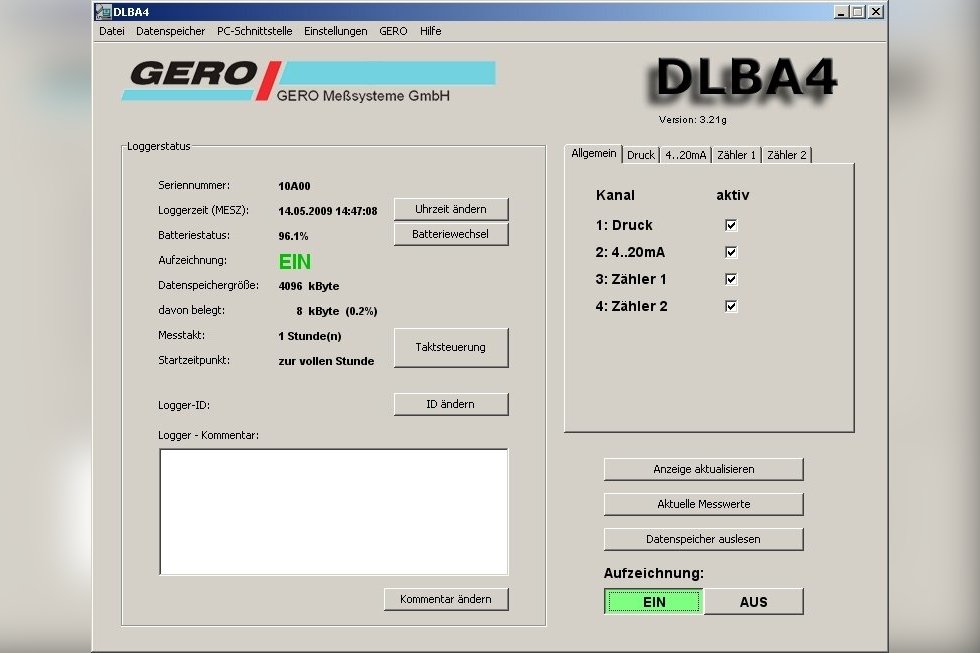980x653 pixels.
Task: Turn recording off with AUS button
Action: [x=753, y=602]
